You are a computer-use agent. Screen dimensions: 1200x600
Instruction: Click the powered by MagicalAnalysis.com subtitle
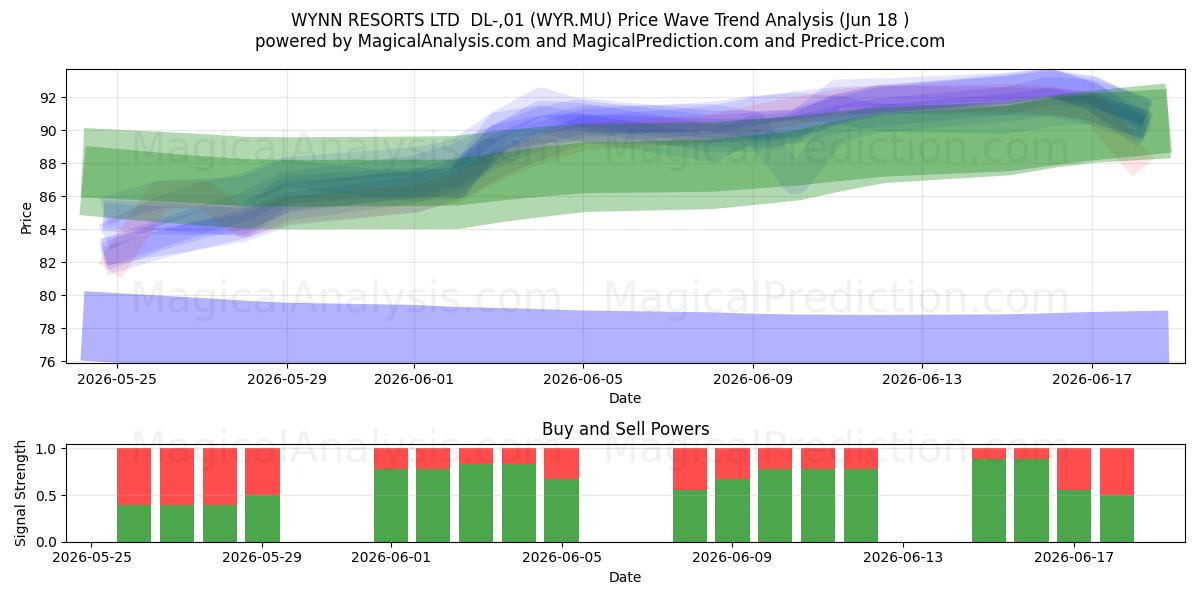pyautogui.click(x=600, y=41)
